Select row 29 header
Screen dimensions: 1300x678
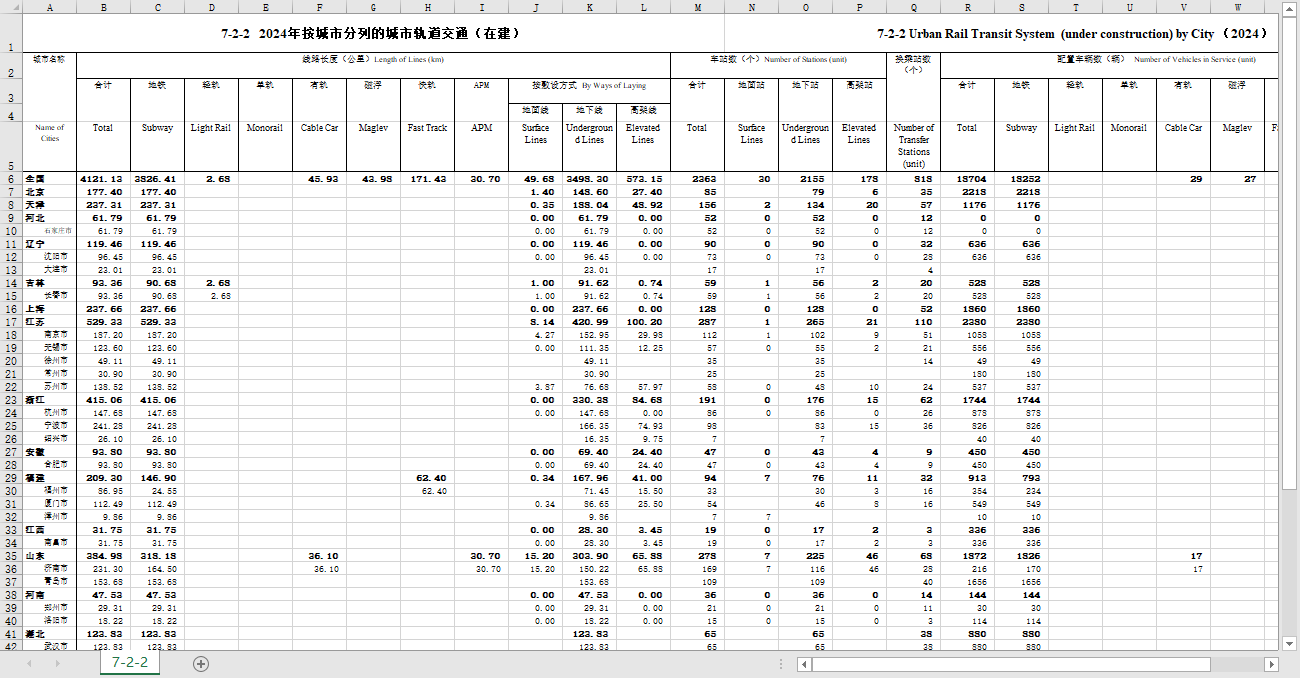point(11,478)
